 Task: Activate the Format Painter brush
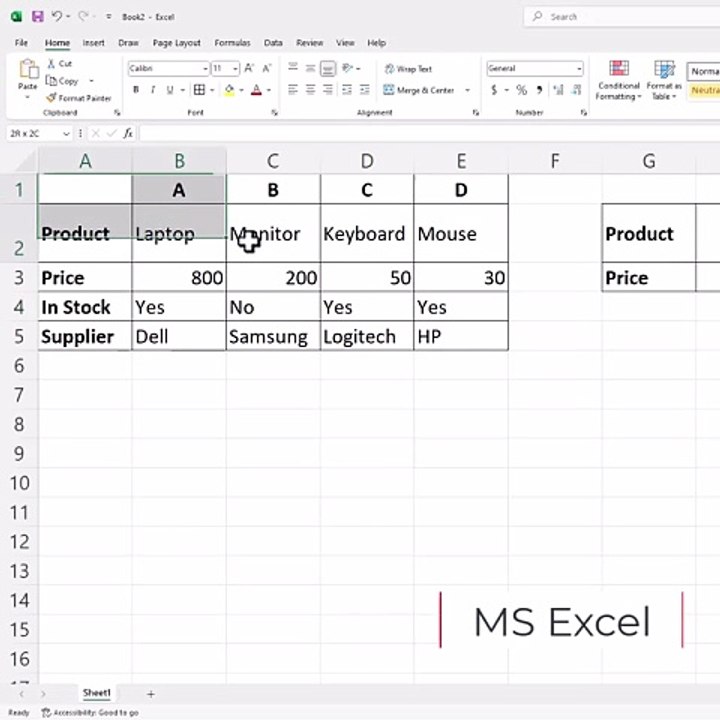coord(79,98)
